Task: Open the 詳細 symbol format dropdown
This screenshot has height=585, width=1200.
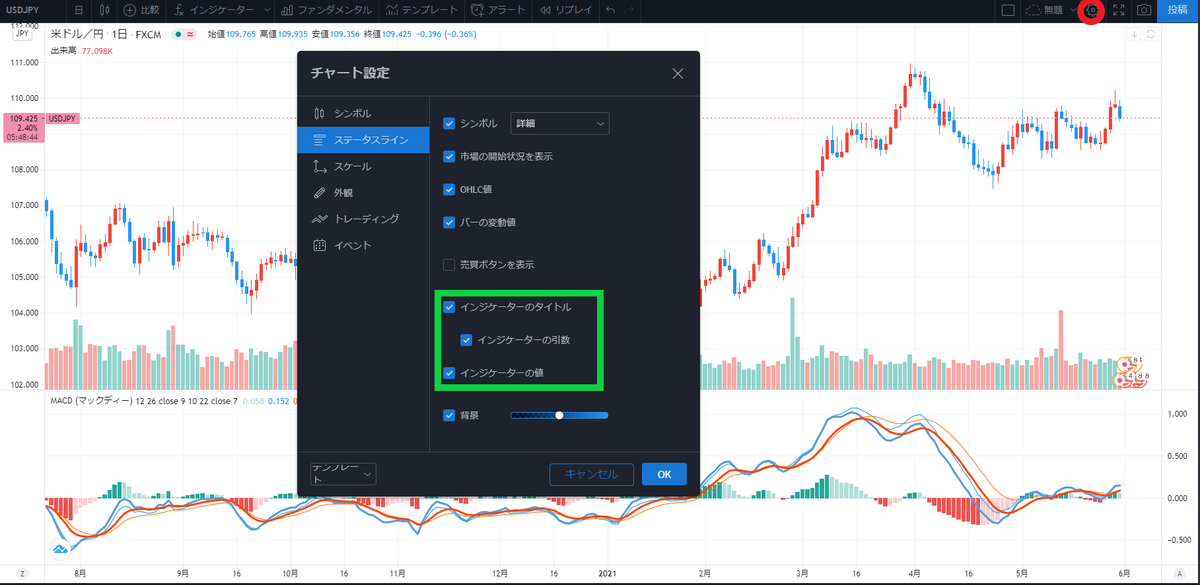Action: [x=560, y=123]
